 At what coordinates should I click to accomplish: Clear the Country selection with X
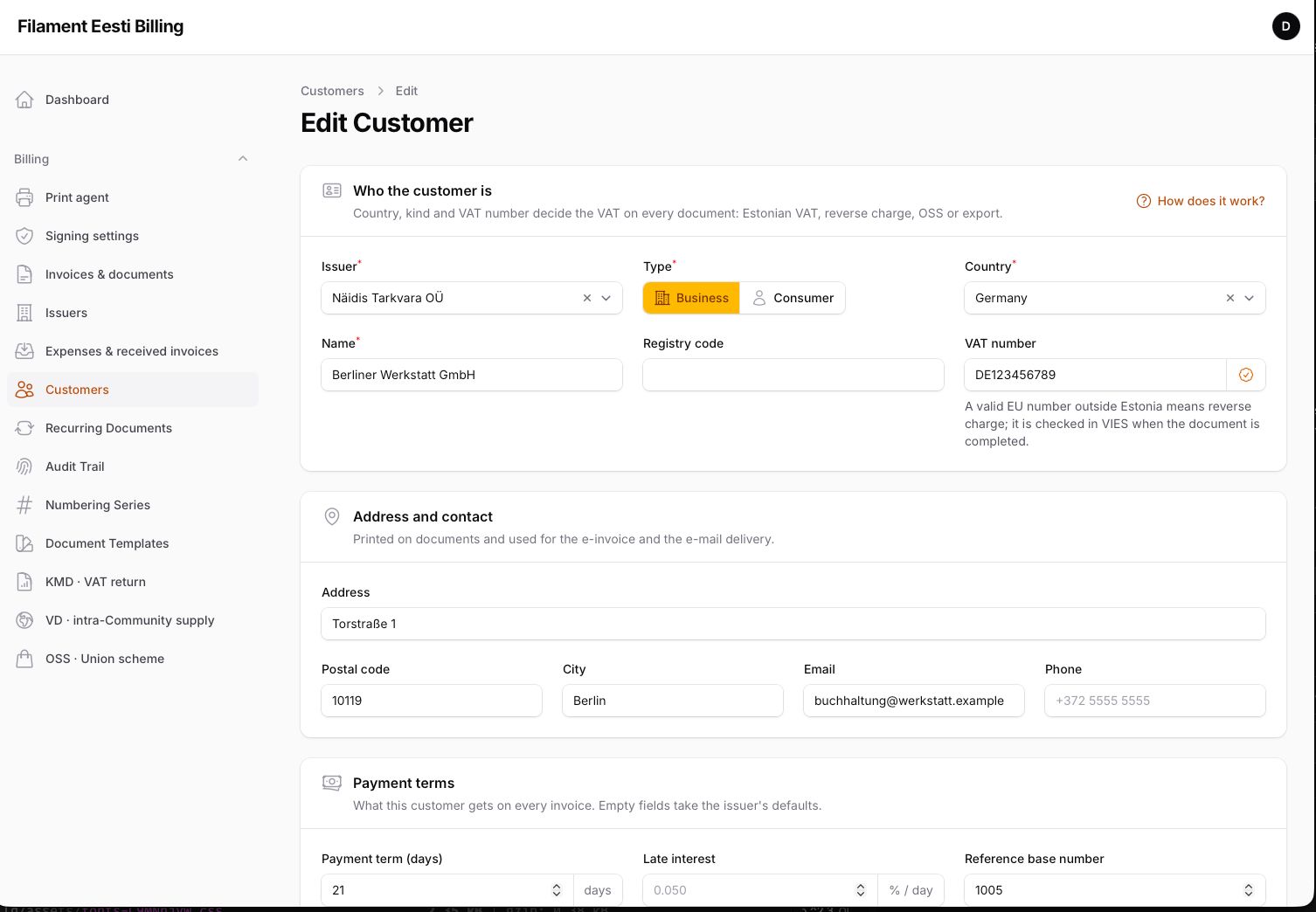1230,298
